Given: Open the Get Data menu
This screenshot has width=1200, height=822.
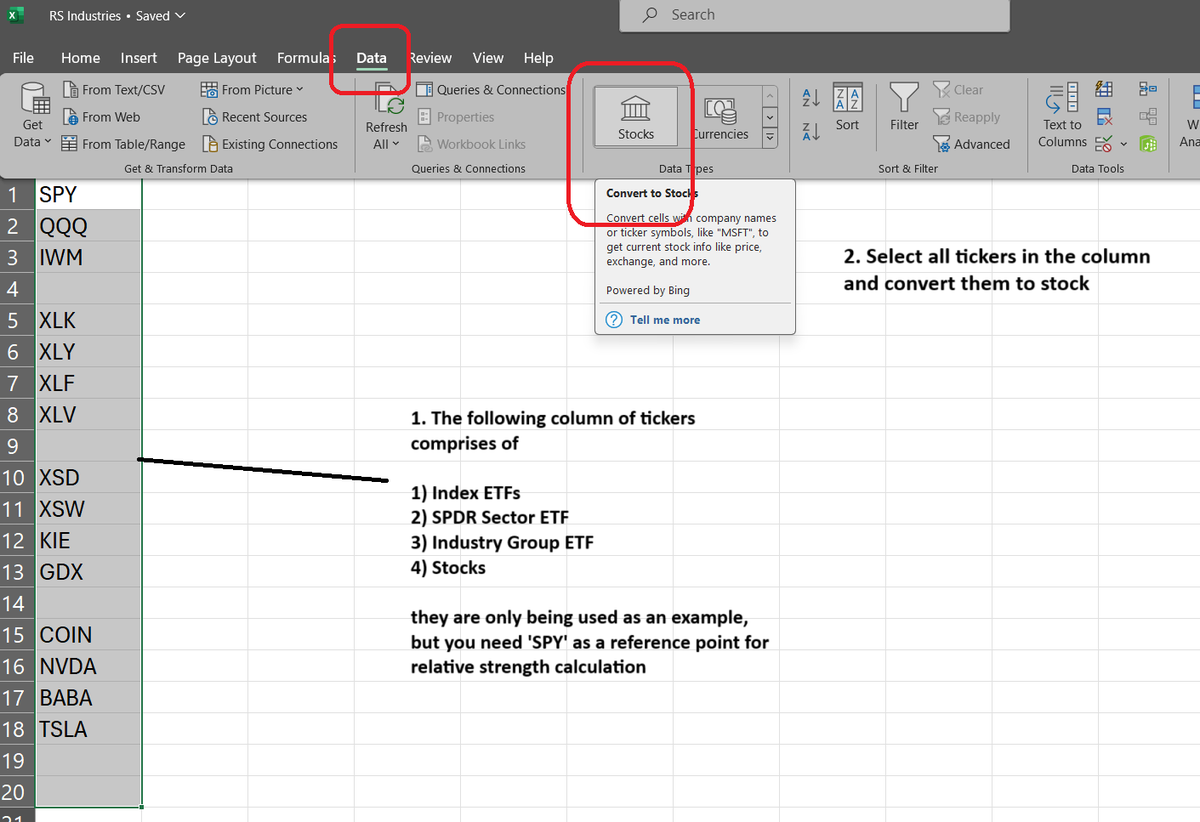Looking at the screenshot, I should tap(32, 116).
